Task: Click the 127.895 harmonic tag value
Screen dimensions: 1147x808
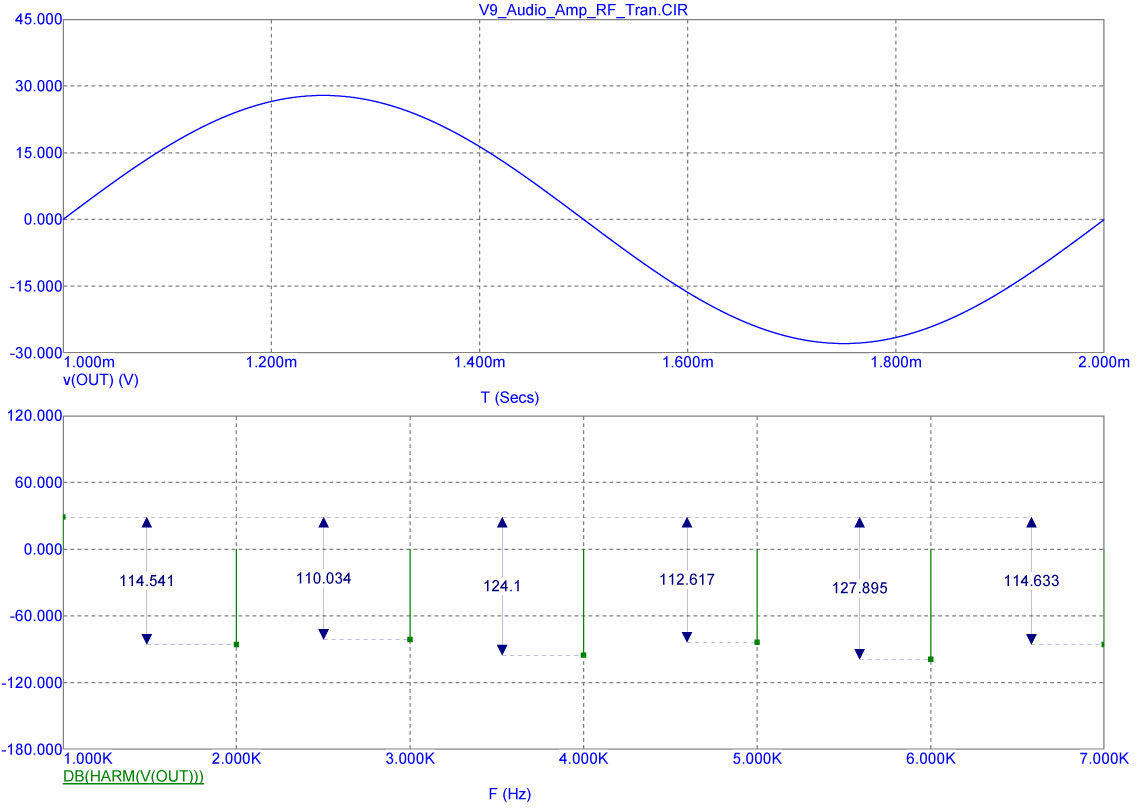Action: [x=860, y=589]
